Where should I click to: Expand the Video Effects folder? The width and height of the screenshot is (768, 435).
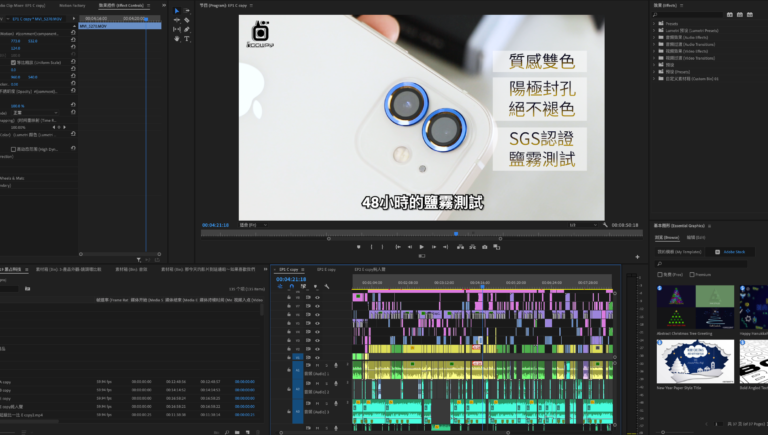pos(656,52)
